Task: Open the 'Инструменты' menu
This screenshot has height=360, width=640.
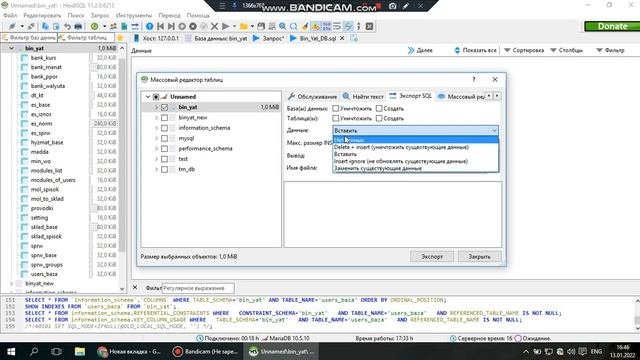Action: coord(133,15)
